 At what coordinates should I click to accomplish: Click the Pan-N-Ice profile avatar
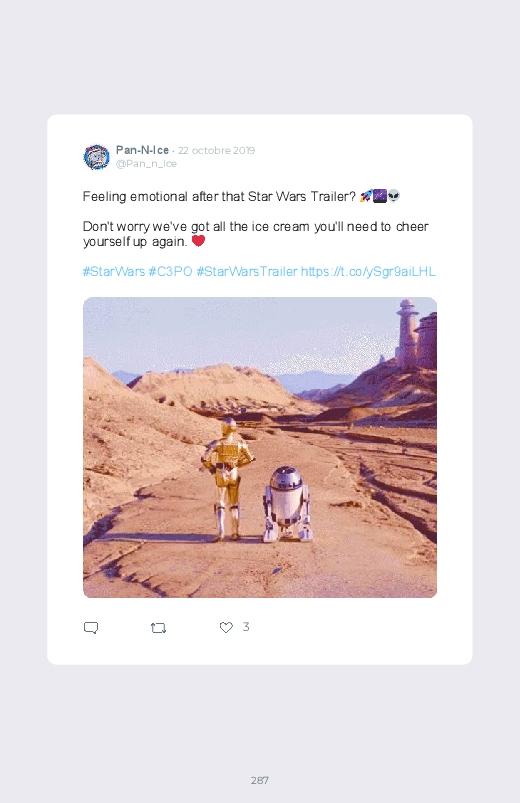point(96,157)
